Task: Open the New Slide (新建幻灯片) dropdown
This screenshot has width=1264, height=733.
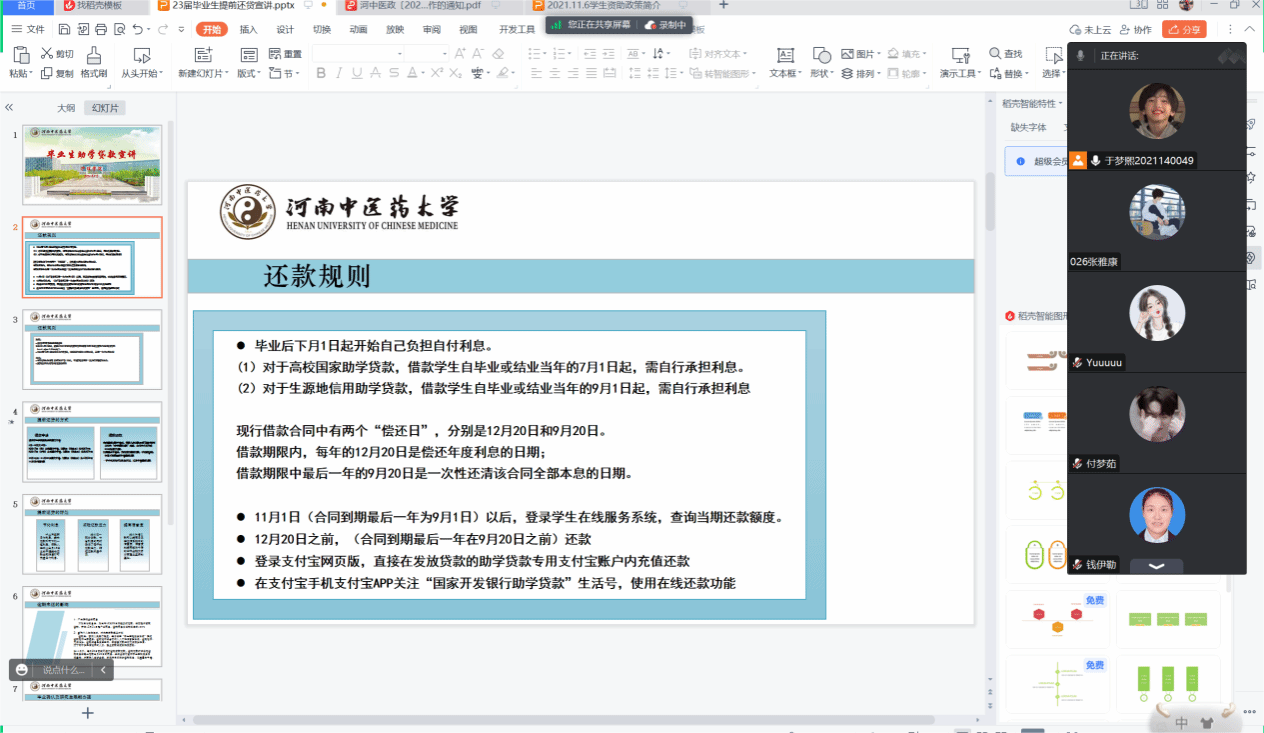Action: [204, 73]
